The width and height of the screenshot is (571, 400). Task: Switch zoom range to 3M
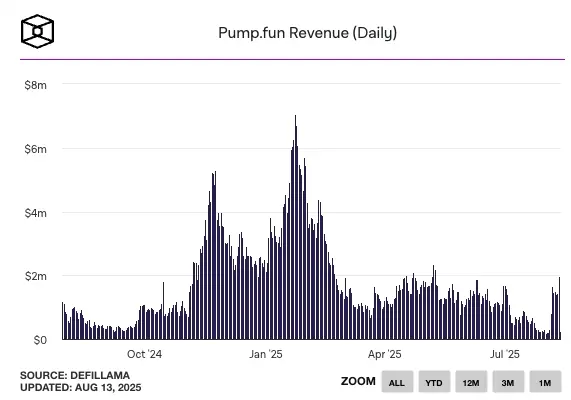(x=508, y=381)
